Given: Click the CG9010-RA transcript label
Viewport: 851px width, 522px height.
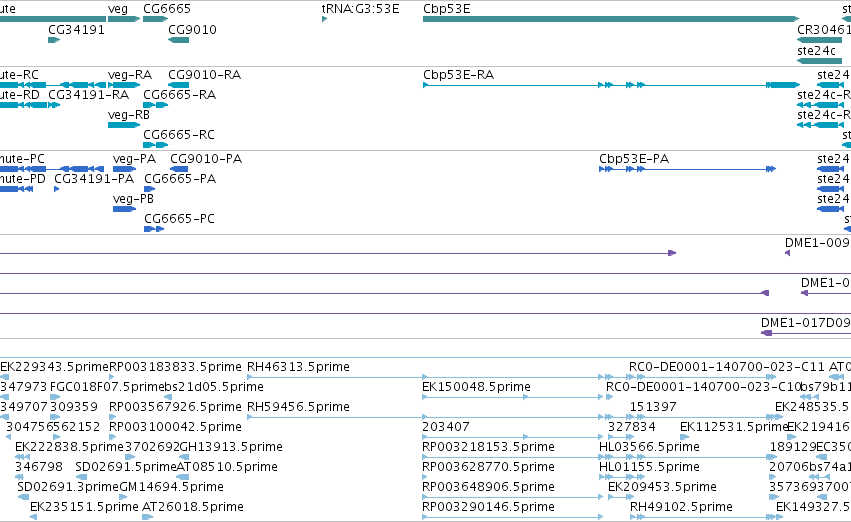Looking at the screenshot, I should point(205,74).
